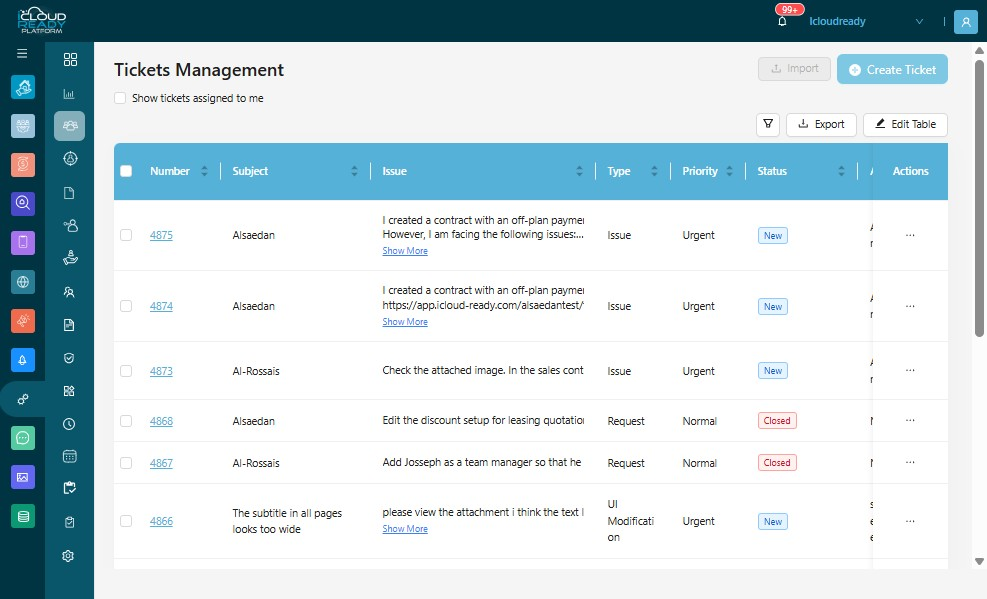Viewport: 987px width, 599px height.
Task: Tick the select-all checkbox in table header
Action: (126, 171)
